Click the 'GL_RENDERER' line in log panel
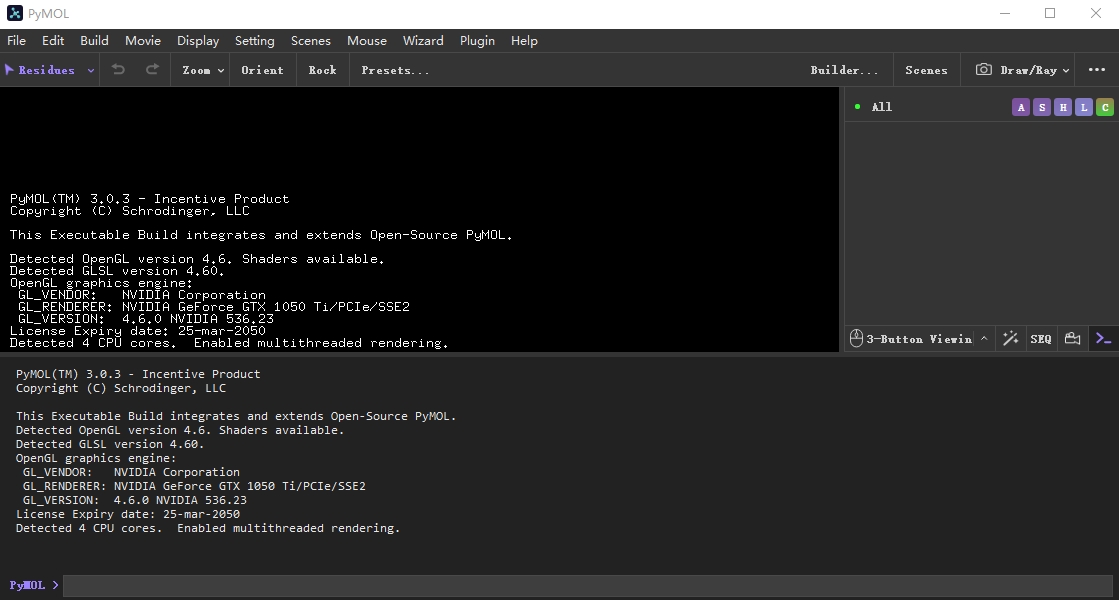The image size is (1119, 600). (x=193, y=486)
